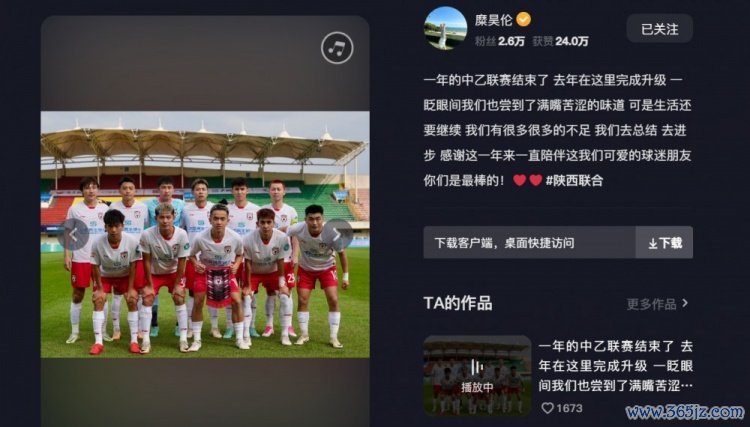Image resolution: width=750 pixels, height=427 pixels.
Task: Click the 下载 button
Action: pyautogui.click(x=664, y=242)
